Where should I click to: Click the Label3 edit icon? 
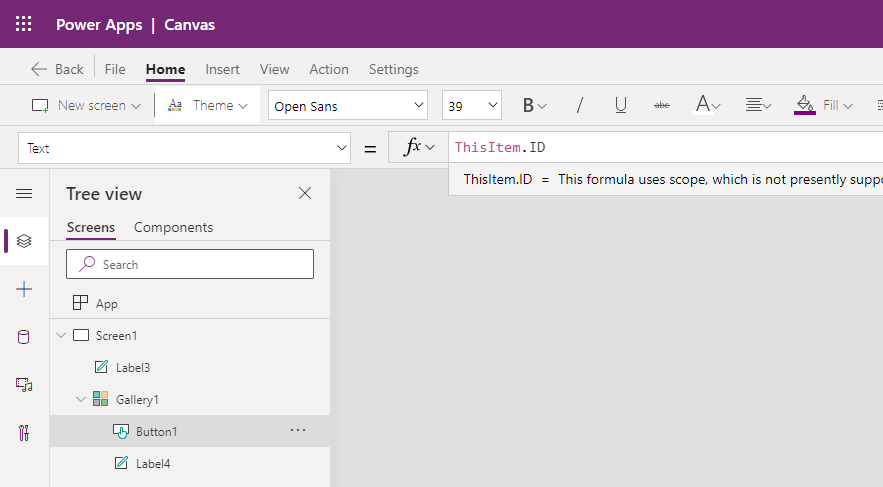[101, 367]
